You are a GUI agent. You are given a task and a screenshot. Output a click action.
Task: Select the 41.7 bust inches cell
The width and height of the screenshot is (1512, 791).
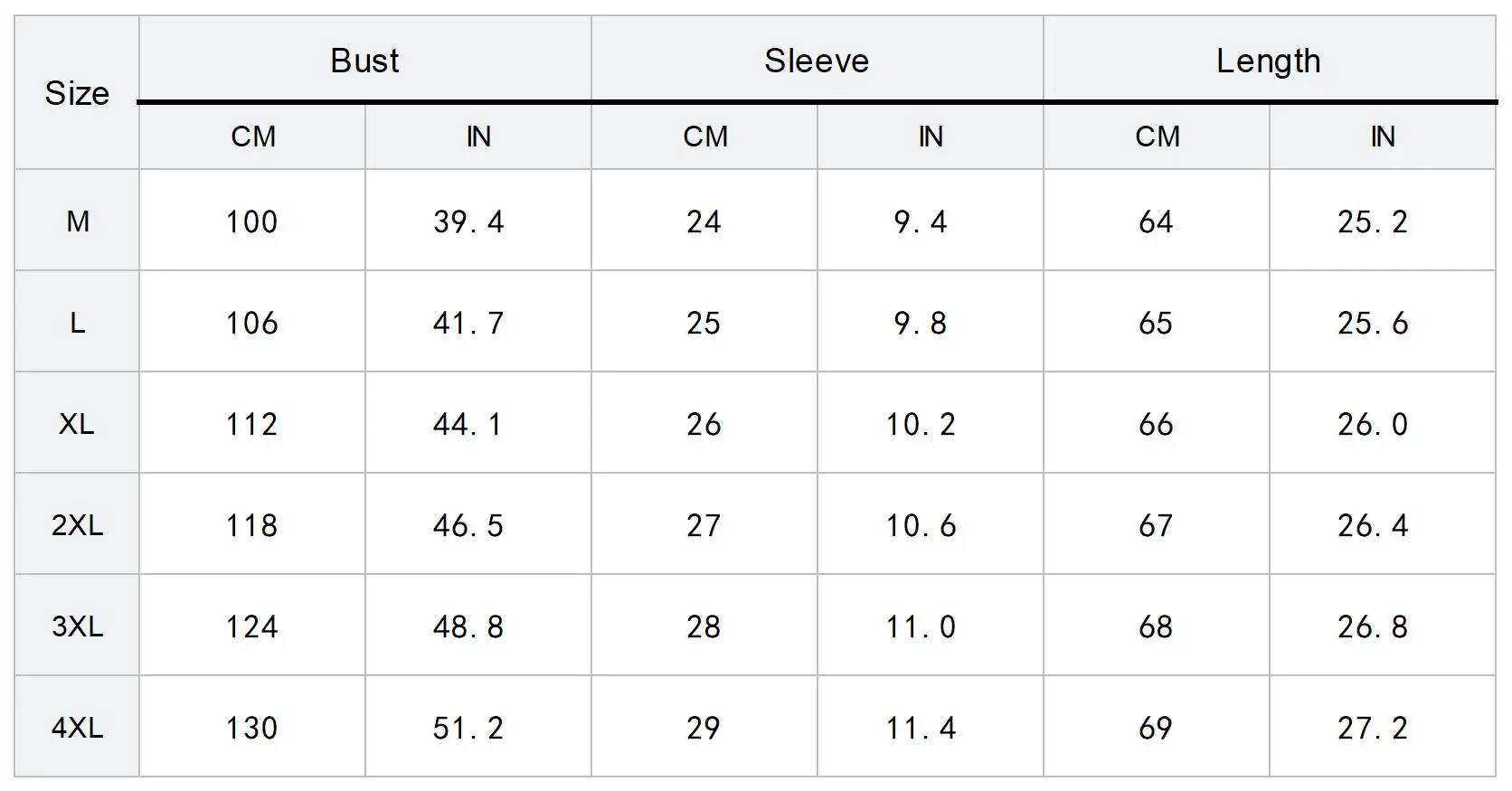[468, 323]
